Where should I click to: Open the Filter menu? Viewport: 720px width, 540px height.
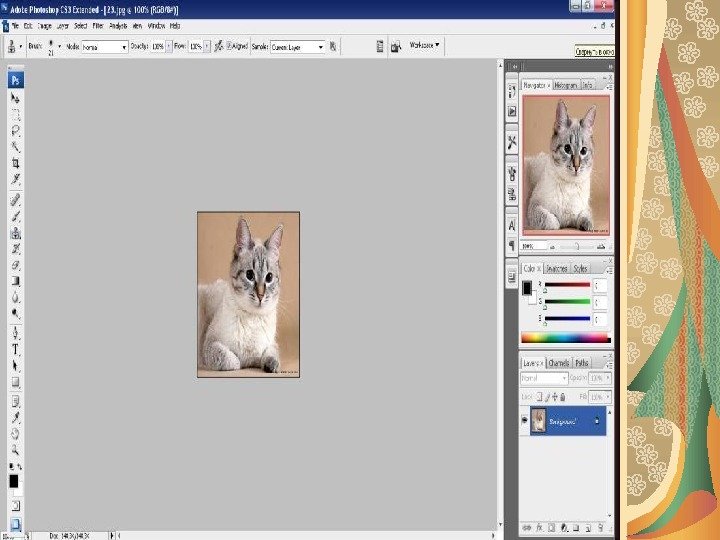pos(98,24)
